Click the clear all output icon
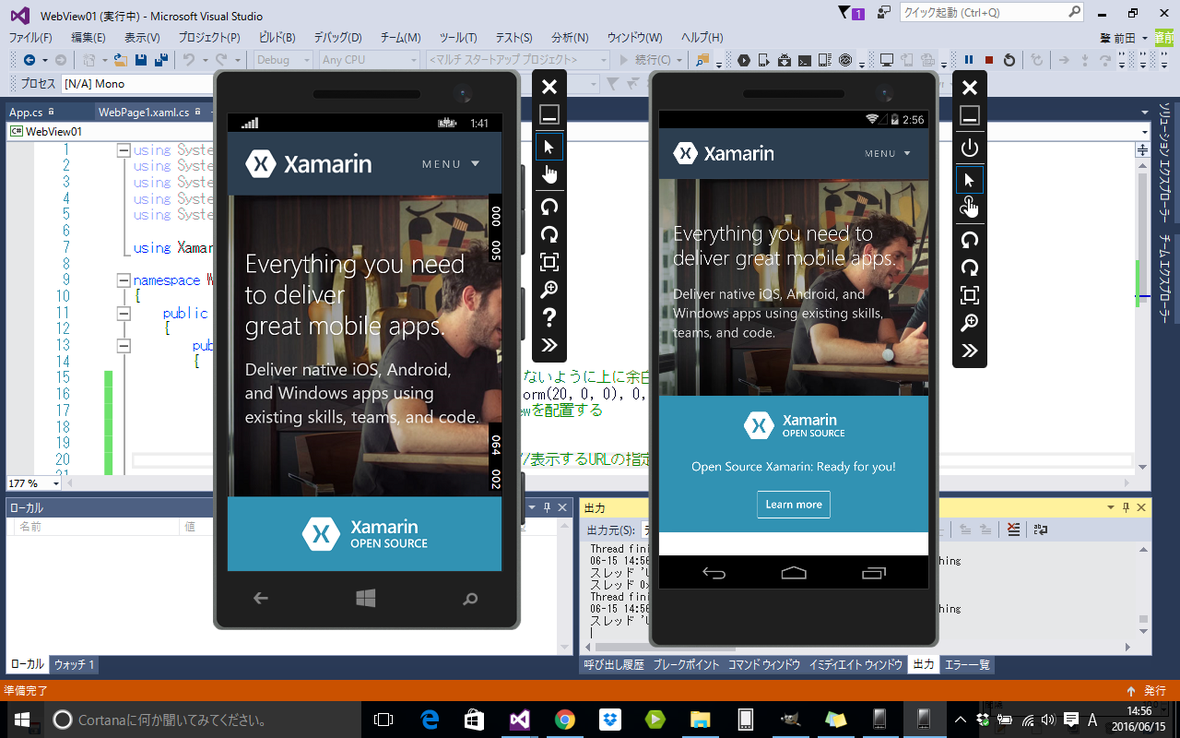Image resolution: width=1180 pixels, height=738 pixels. point(1013,529)
